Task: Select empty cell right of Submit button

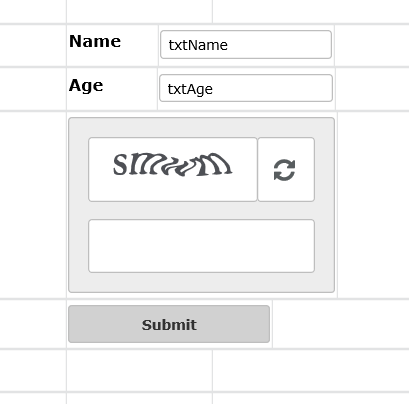Action: tap(341, 324)
